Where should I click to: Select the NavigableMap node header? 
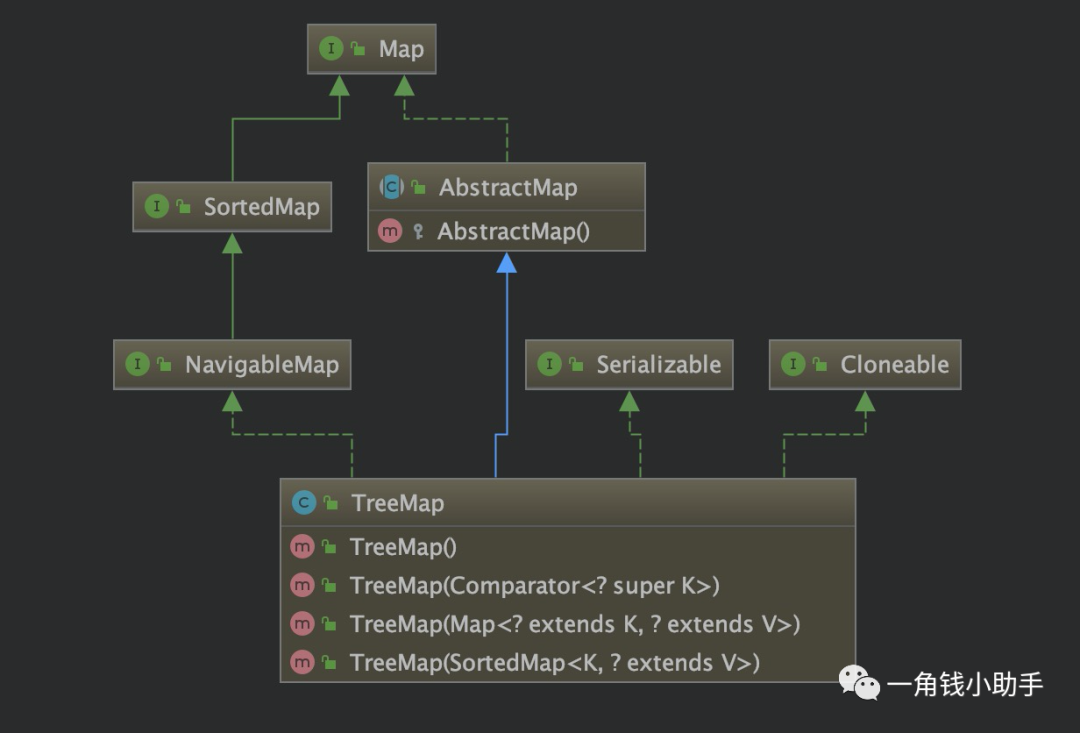click(x=232, y=364)
